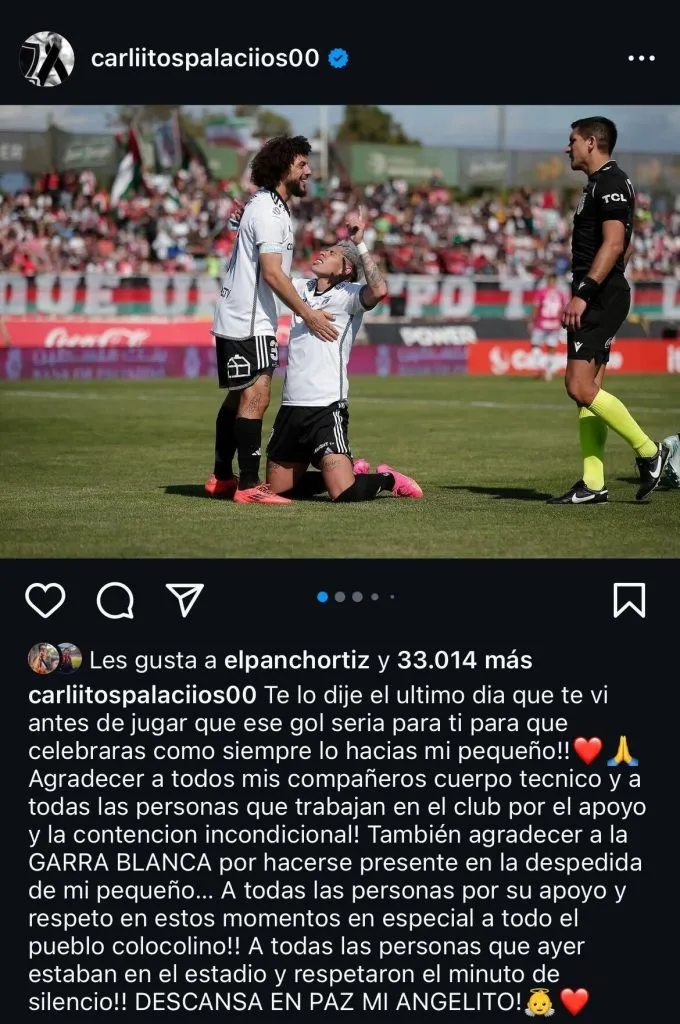Viewport: 680px width, 1024px height.
Task: Jump to third carousel dot
Action: coord(357,597)
